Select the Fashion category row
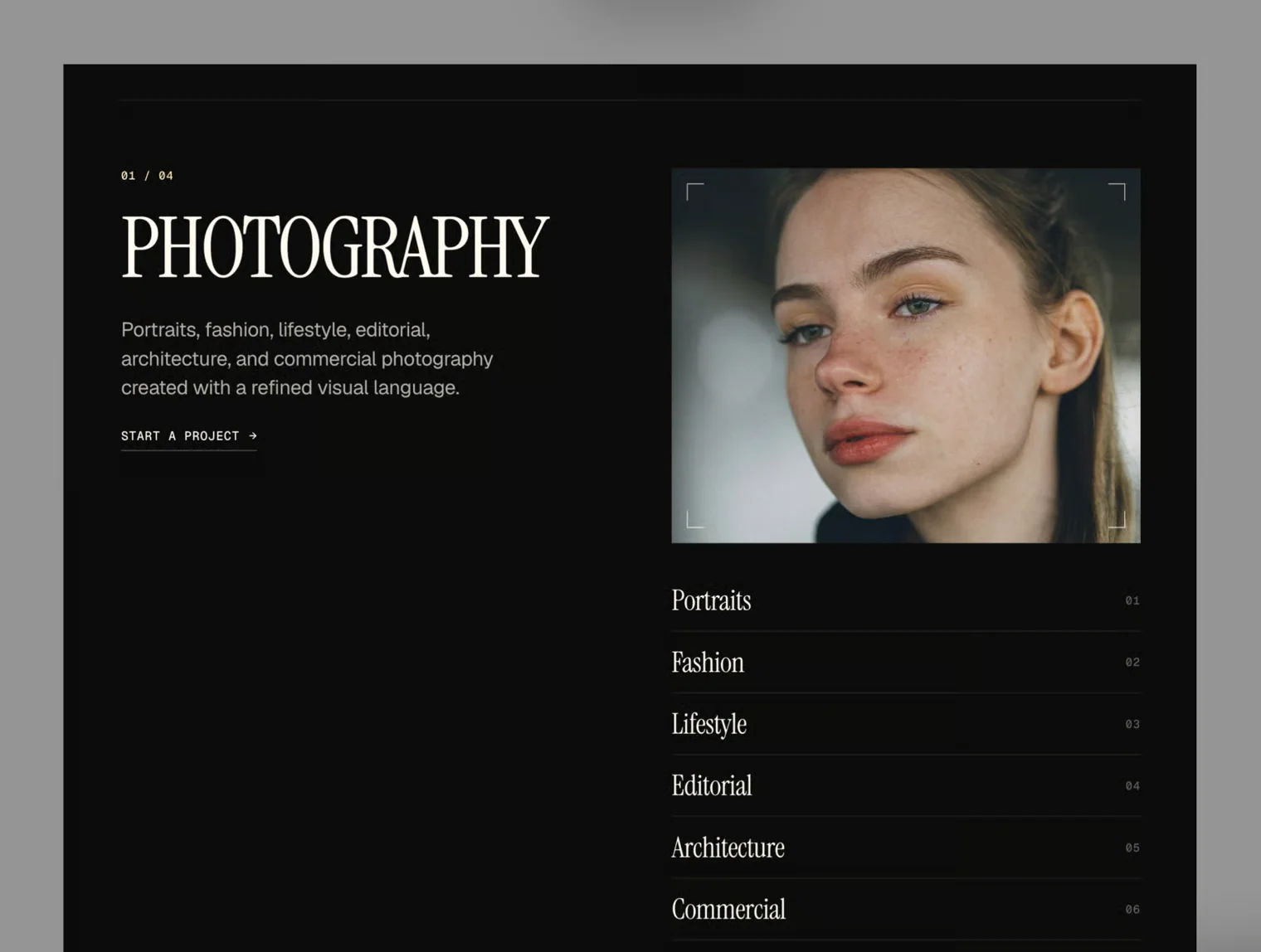Viewport: 1261px width, 952px height. 906,663
